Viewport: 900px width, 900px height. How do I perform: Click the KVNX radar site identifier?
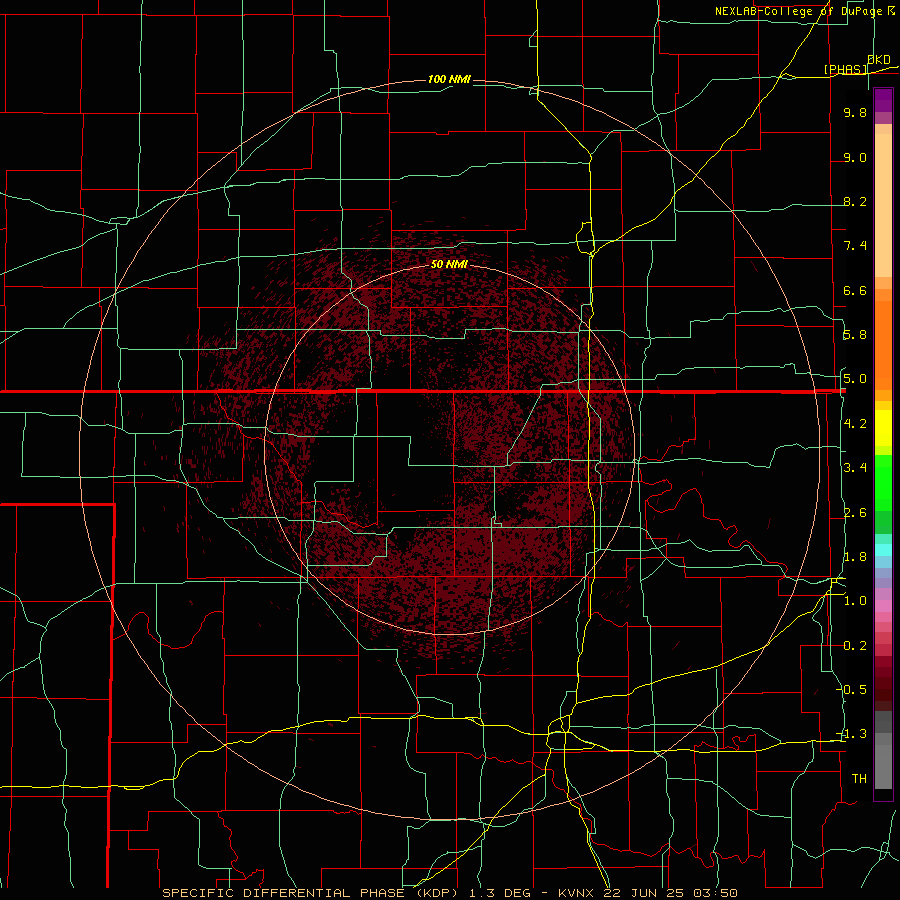(577, 893)
